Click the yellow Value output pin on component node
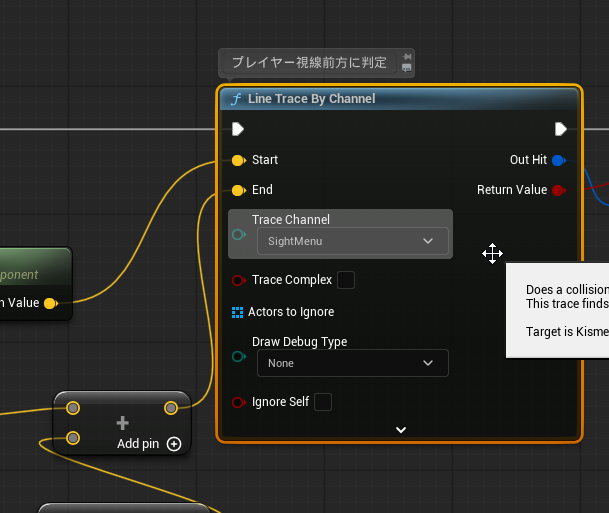This screenshot has height=513, width=609. click(x=50, y=303)
